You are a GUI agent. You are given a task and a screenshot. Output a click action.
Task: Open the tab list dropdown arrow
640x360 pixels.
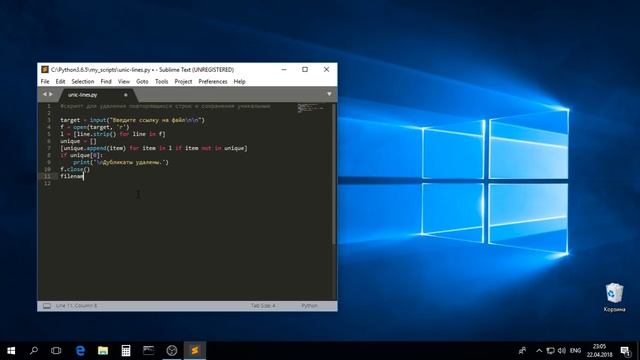coord(329,94)
